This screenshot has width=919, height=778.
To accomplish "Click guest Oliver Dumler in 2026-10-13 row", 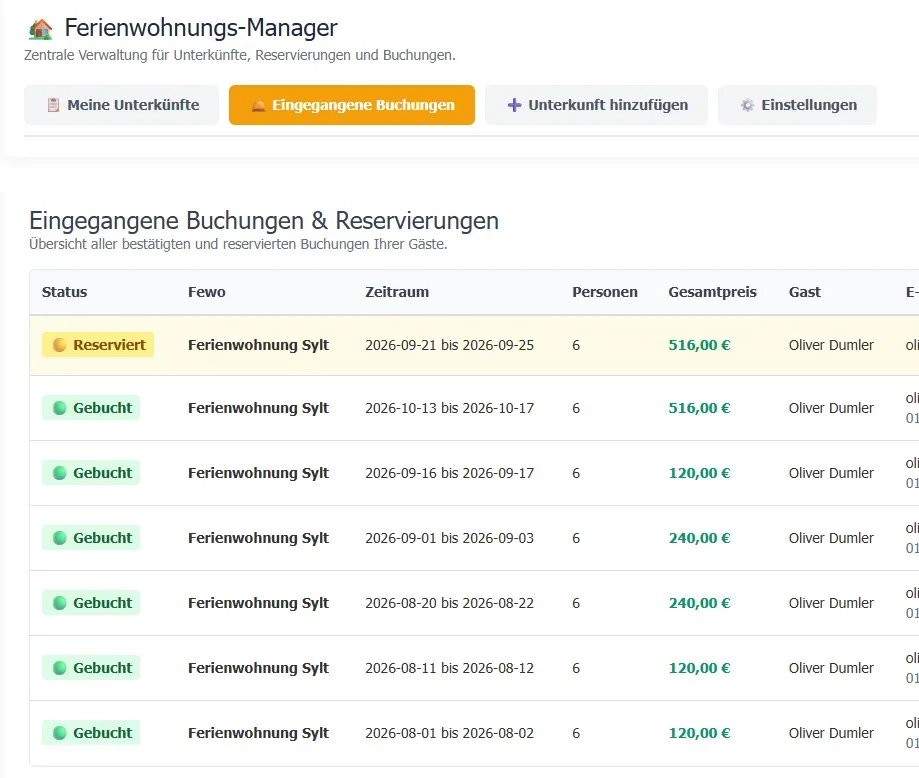I will click(x=831, y=408).
